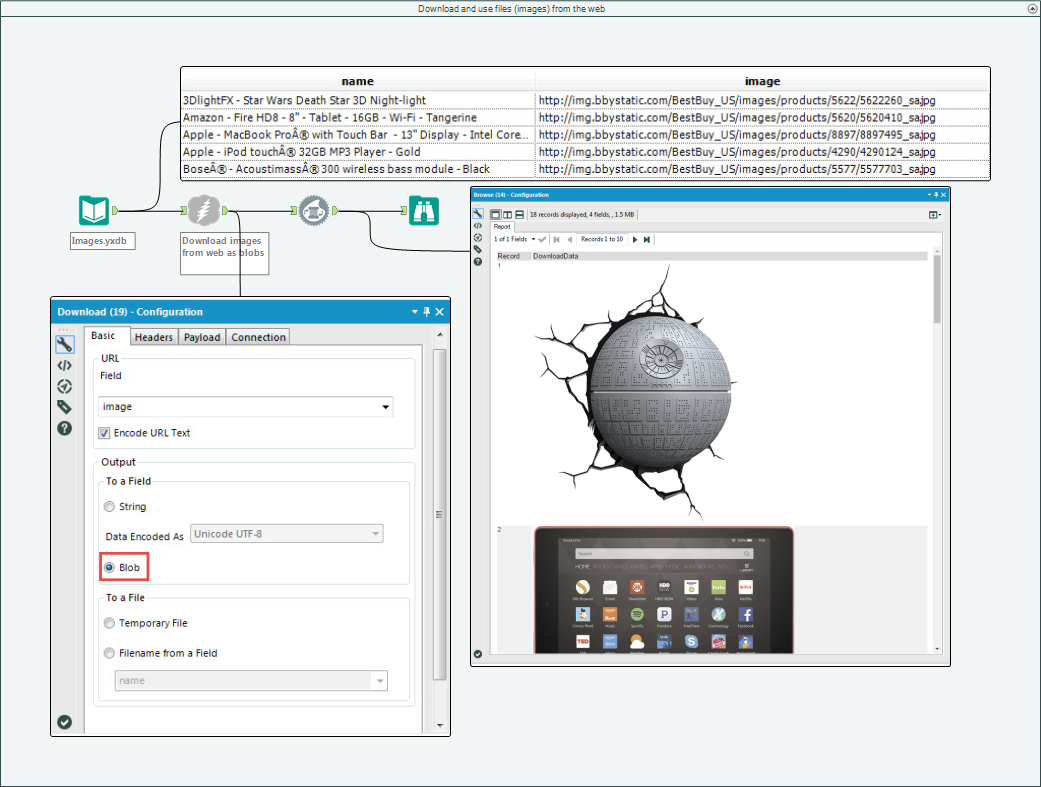Select the Images.yxdb Input Data tool
This screenshot has height=787, width=1041.
click(x=94, y=211)
